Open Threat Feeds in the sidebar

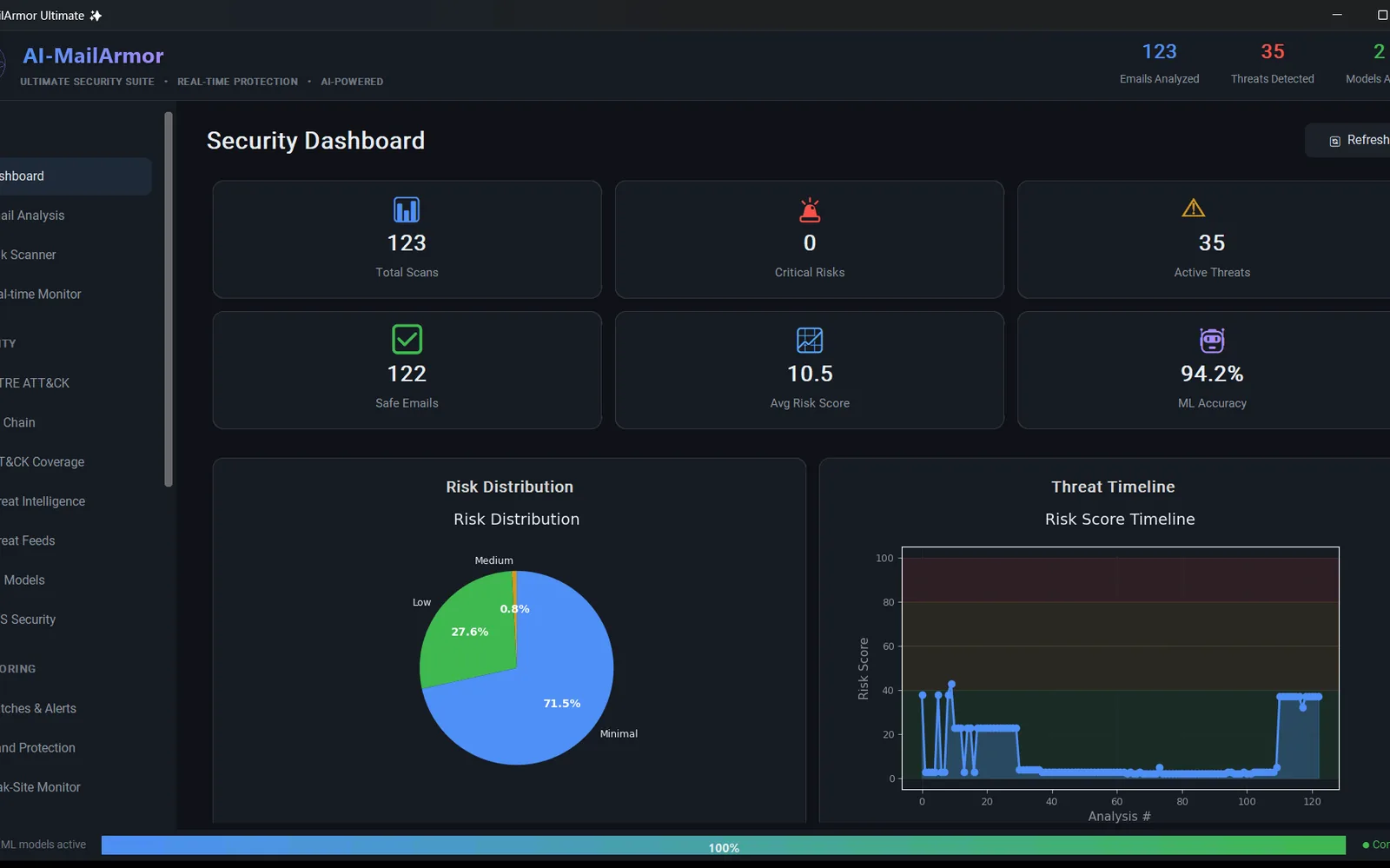click(x=76, y=540)
